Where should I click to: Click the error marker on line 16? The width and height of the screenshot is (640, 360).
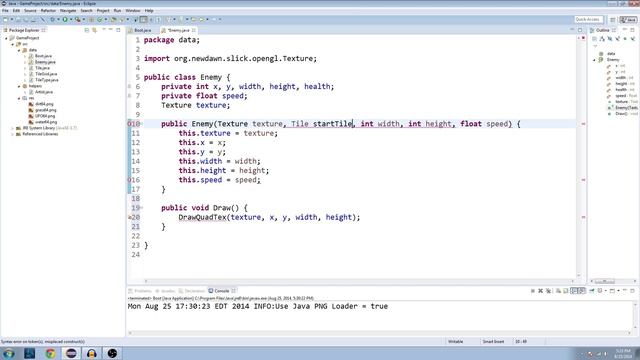(129, 180)
